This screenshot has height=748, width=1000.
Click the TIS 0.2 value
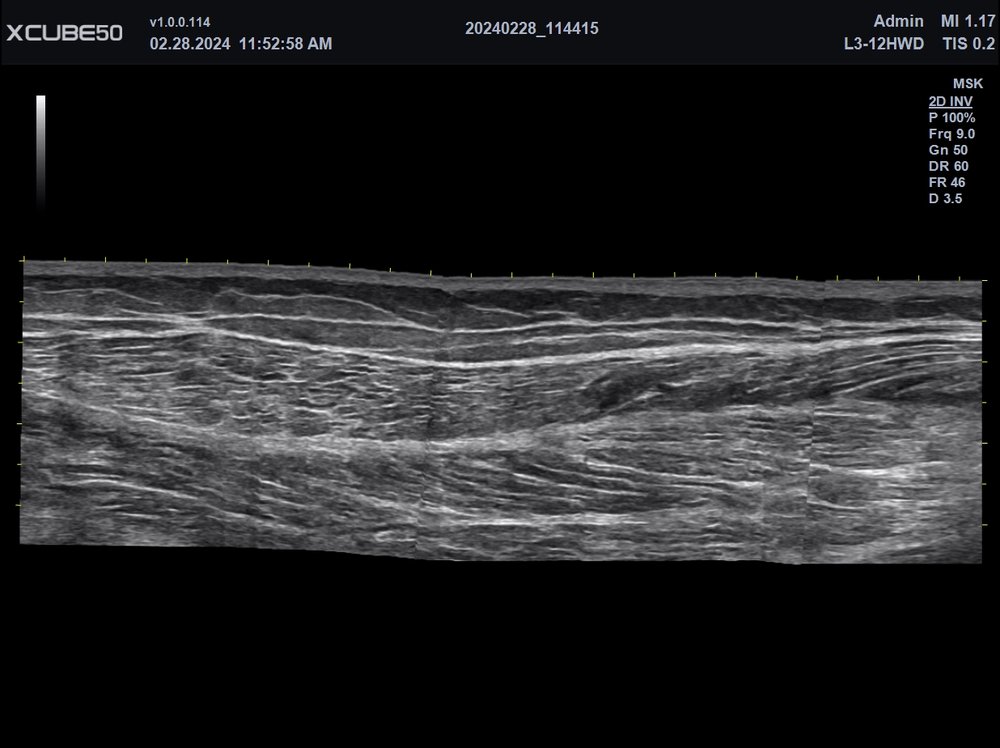coord(968,44)
